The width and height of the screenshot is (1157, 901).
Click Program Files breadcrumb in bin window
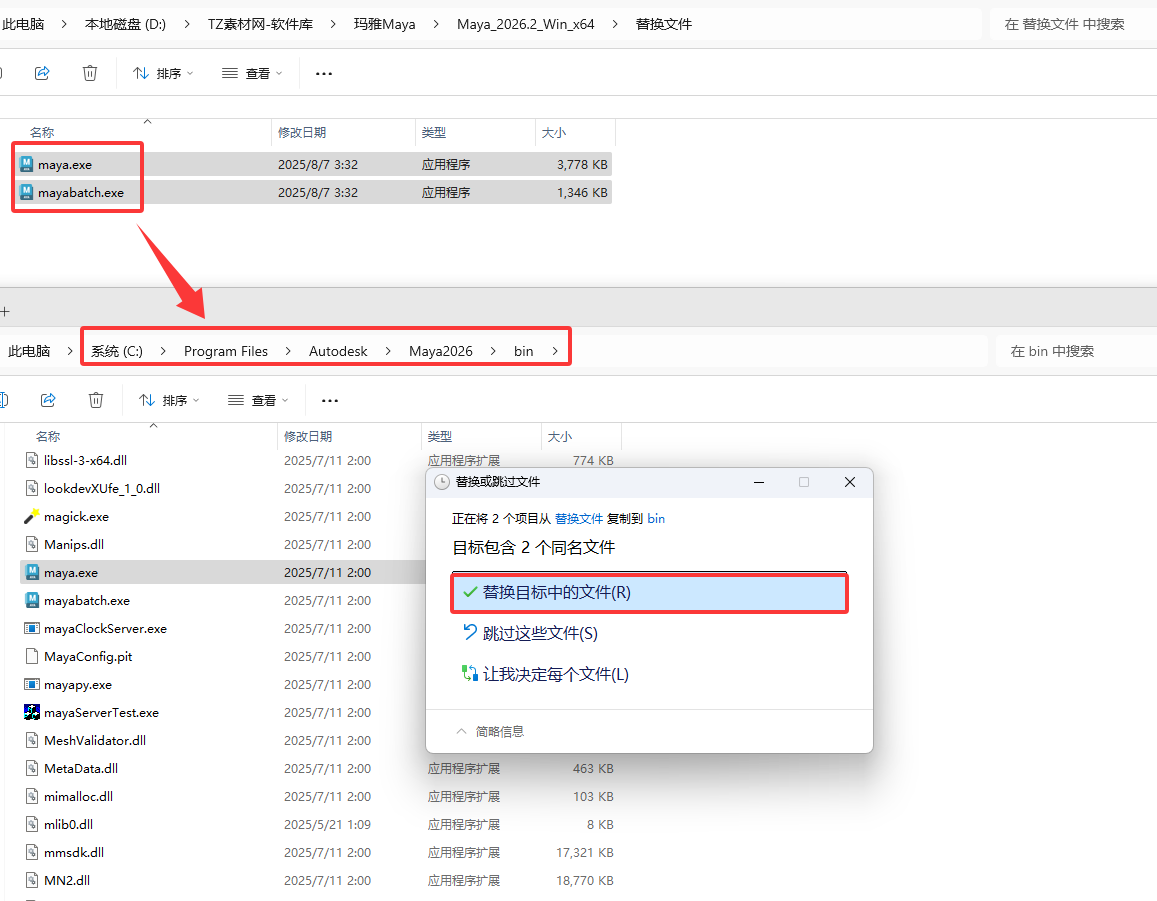(226, 351)
